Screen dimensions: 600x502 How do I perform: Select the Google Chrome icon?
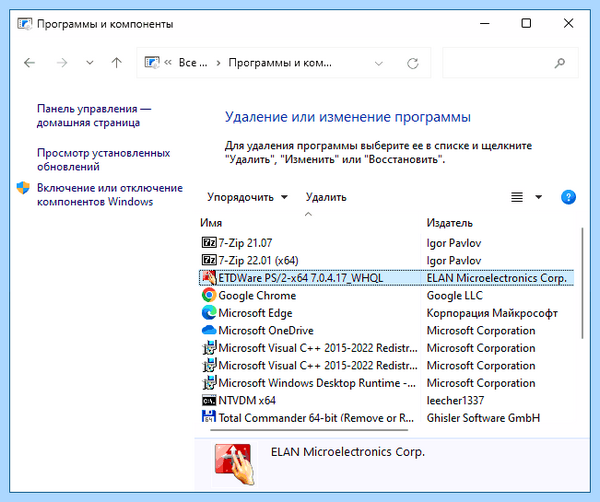(209, 295)
